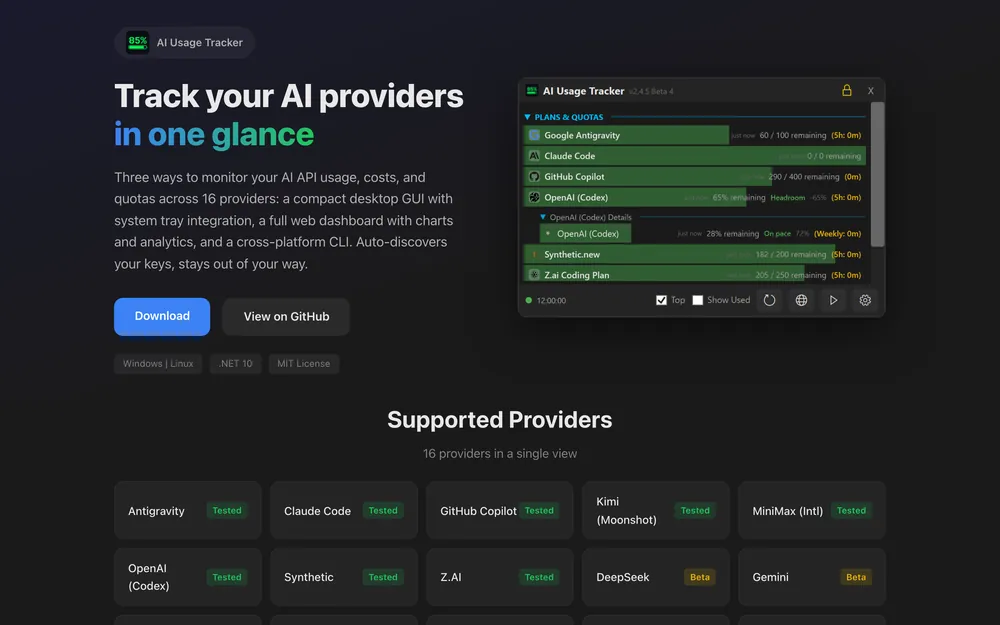Click the OpenAI (Codex) detail sub-row
1000x625 pixels.
pos(702,234)
